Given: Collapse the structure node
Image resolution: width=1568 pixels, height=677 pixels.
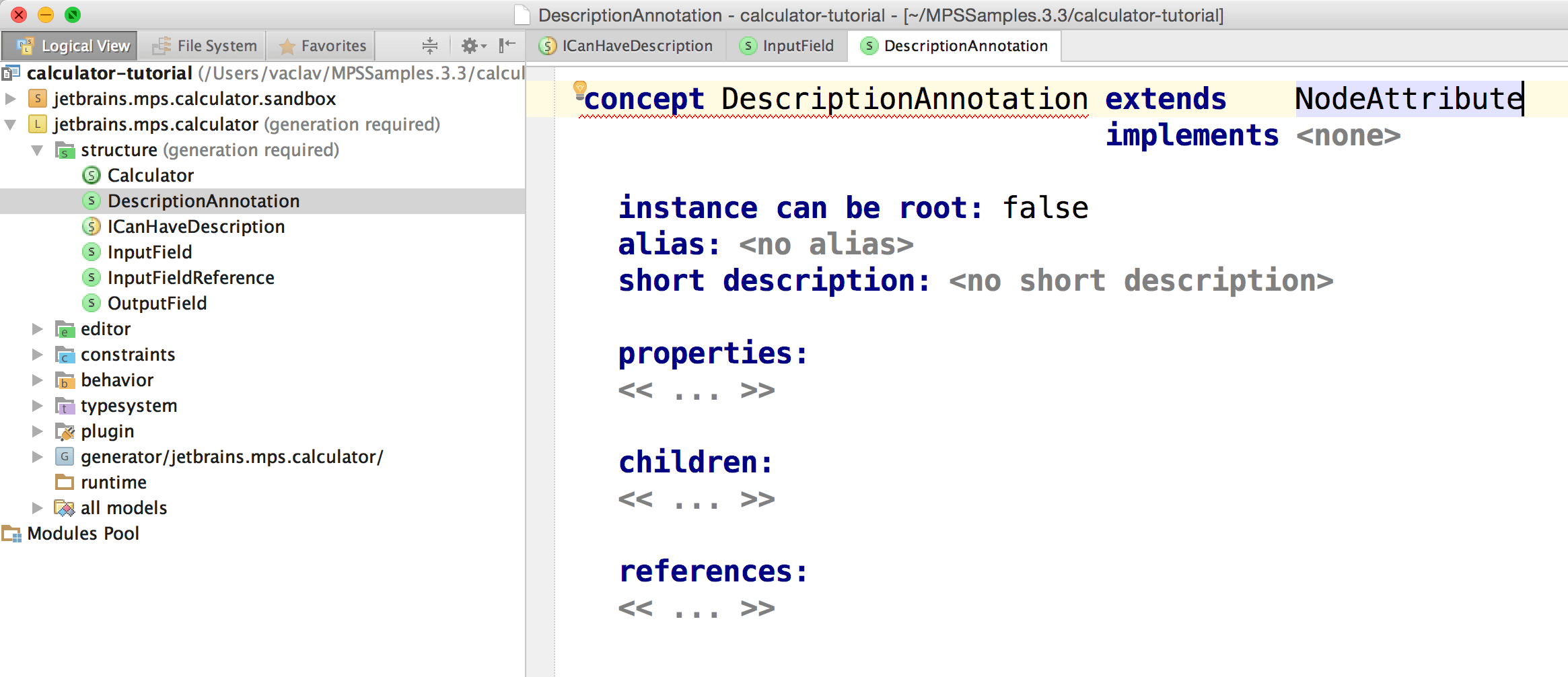Looking at the screenshot, I should point(38,150).
